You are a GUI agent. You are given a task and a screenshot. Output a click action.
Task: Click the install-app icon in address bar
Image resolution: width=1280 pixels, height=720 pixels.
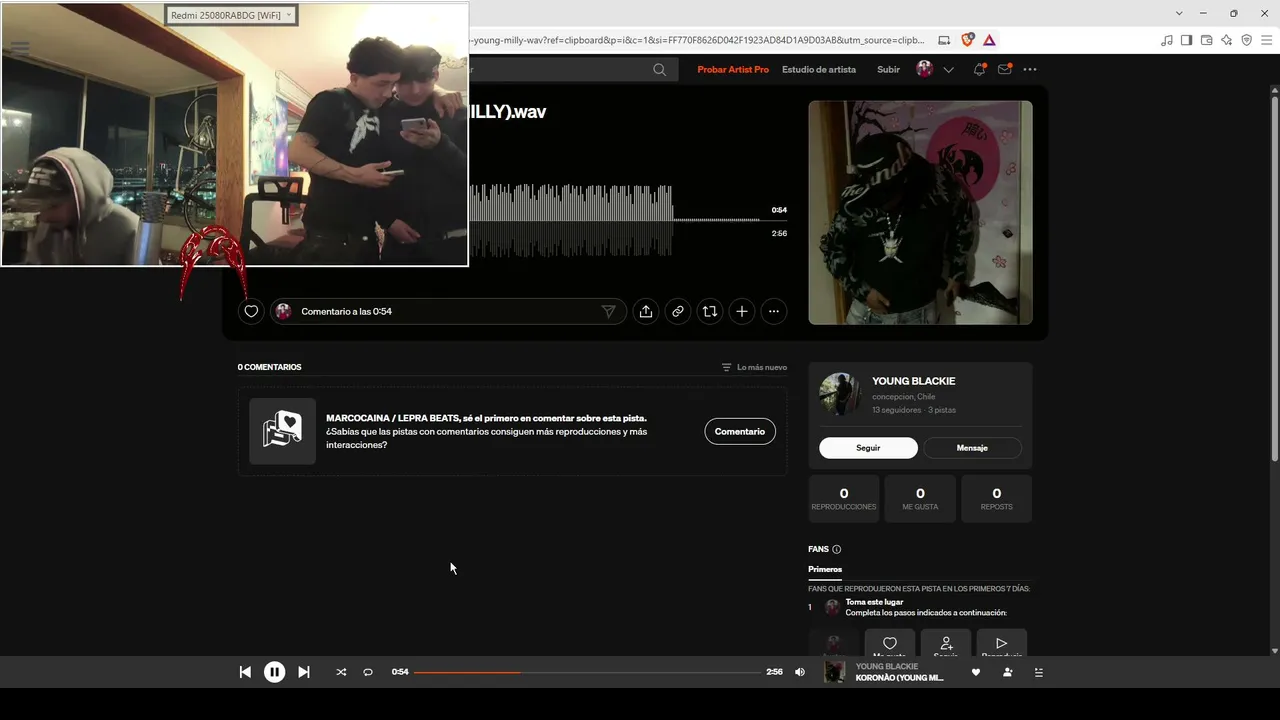click(944, 40)
